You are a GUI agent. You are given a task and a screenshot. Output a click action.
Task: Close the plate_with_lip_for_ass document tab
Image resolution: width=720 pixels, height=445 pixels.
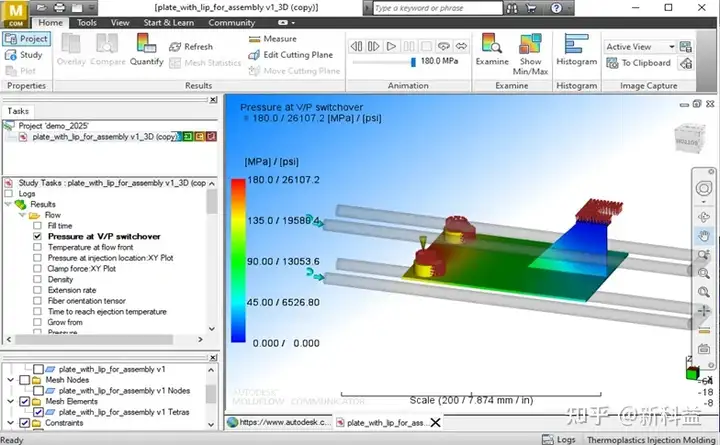click(435, 422)
